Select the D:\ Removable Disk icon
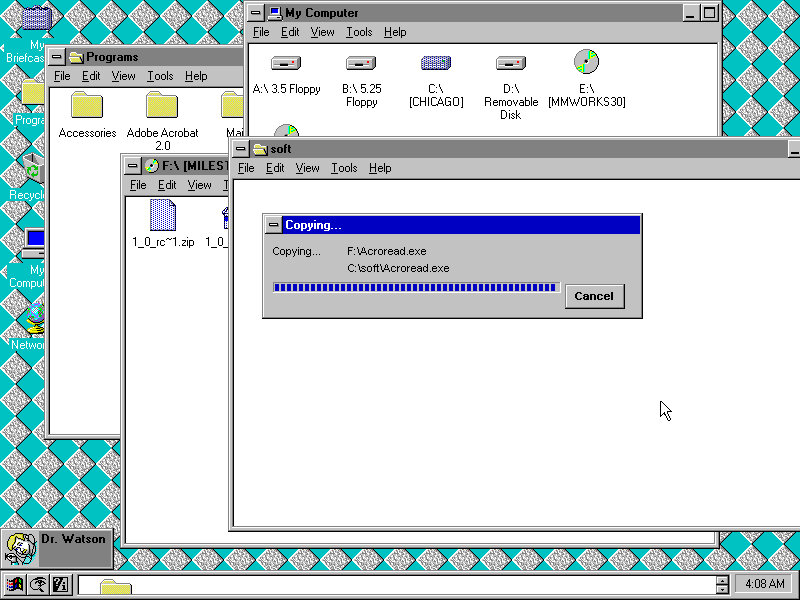The width and height of the screenshot is (800, 600). [511, 64]
